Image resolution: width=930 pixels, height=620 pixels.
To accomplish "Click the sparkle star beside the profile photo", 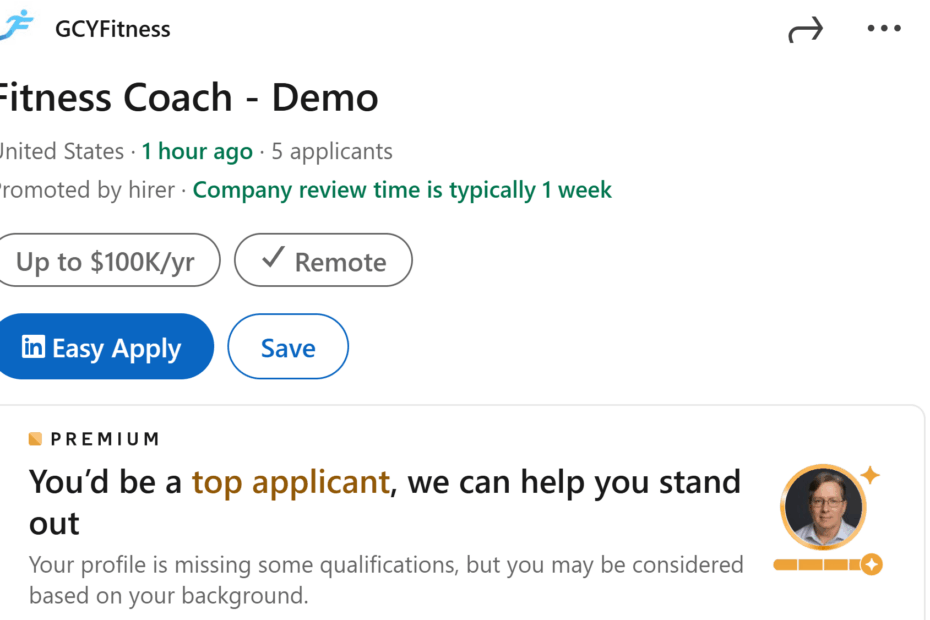I will coord(870,475).
